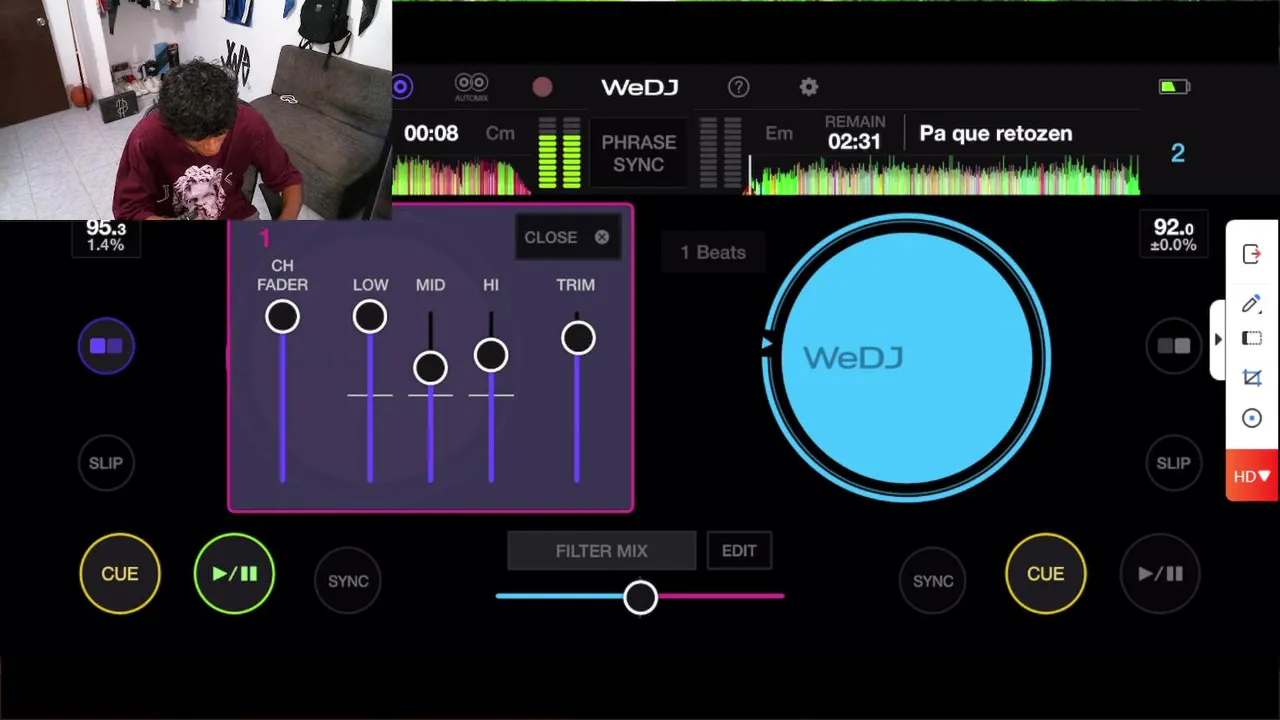The height and width of the screenshot is (720, 1280).
Task: Open the help question mark icon
Action: (x=739, y=87)
